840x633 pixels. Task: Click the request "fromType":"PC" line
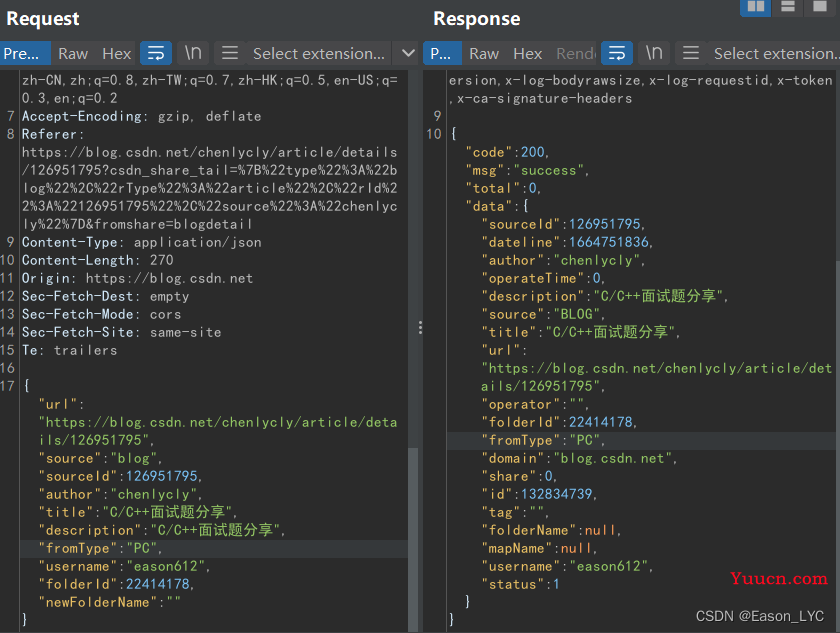[x=100, y=548]
